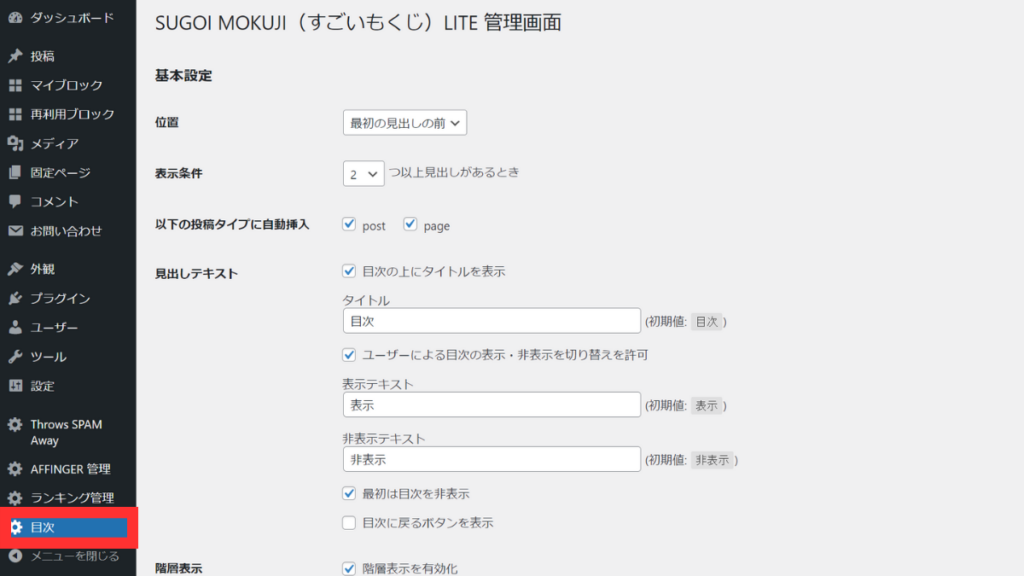Viewport: 1024px width, 576px height.
Task: Uncheck 最初は目次を非表示
Action: point(349,493)
